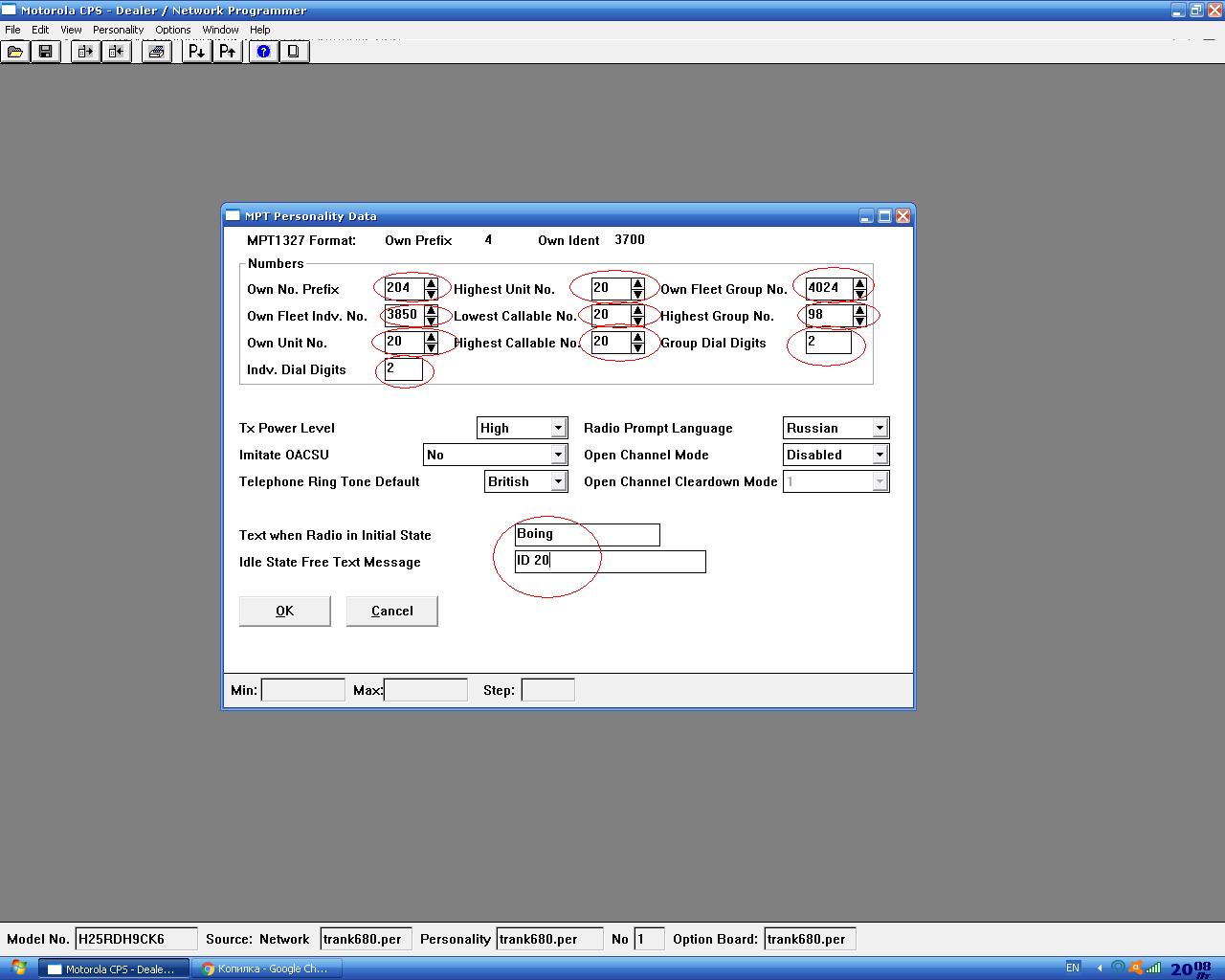The image size is (1225, 980).
Task: Click the blue Help question mark icon
Action: pos(264,52)
